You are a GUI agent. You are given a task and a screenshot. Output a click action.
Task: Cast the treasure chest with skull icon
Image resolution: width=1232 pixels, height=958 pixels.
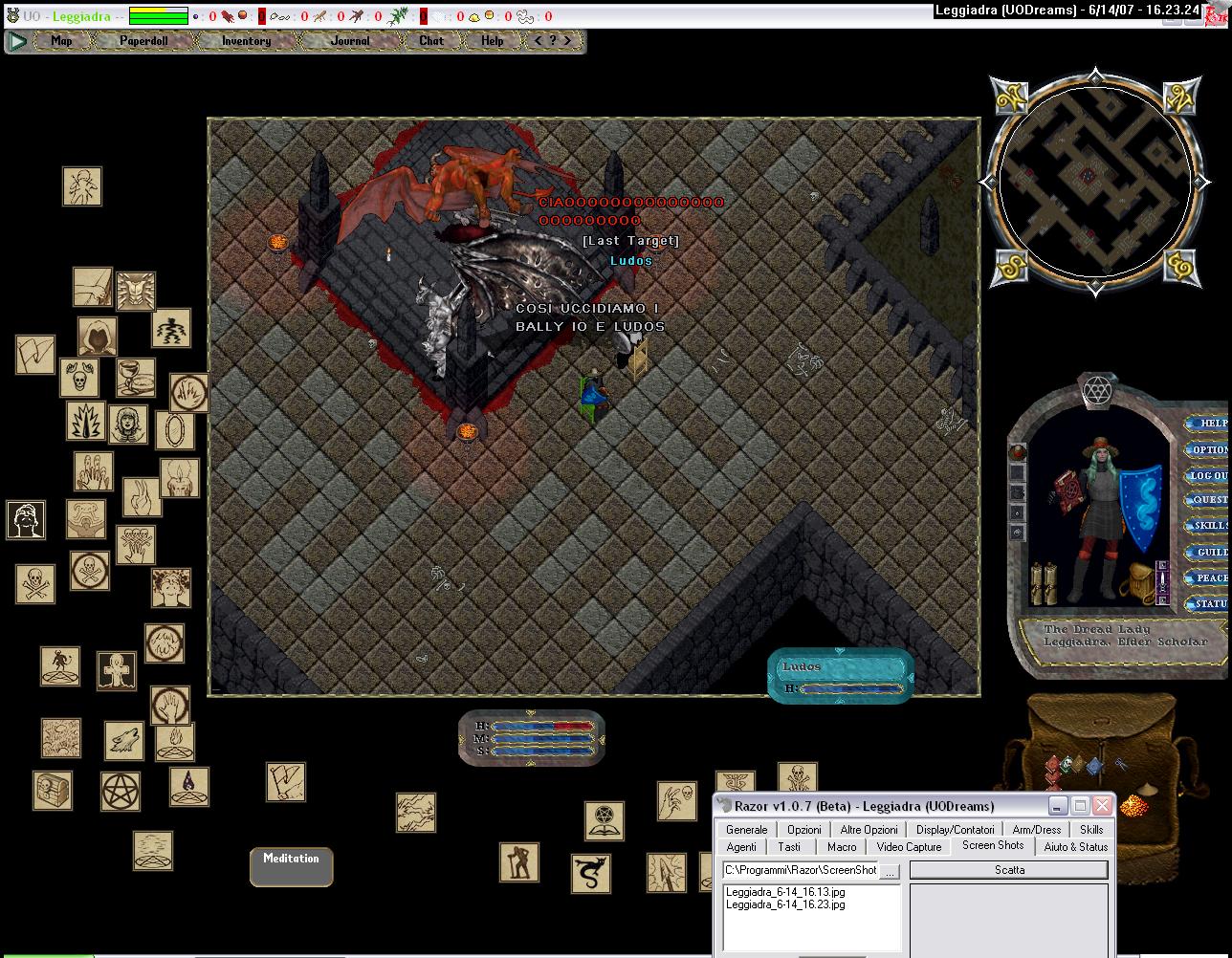pos(53,791)
